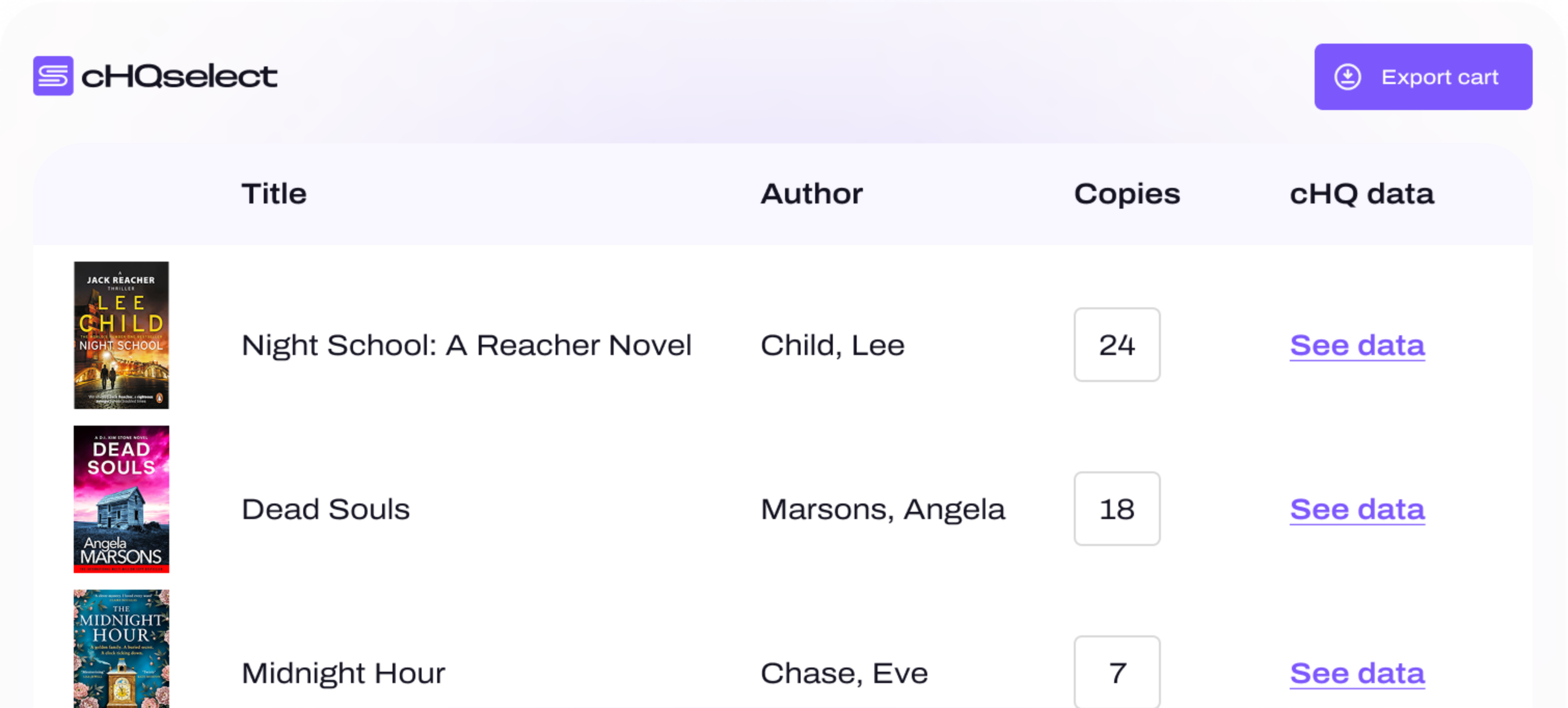This screenshot has width=1568, height=708.
Task: Open the Dead Souls book cover thumbnail
Action: [x=121, y=499]
